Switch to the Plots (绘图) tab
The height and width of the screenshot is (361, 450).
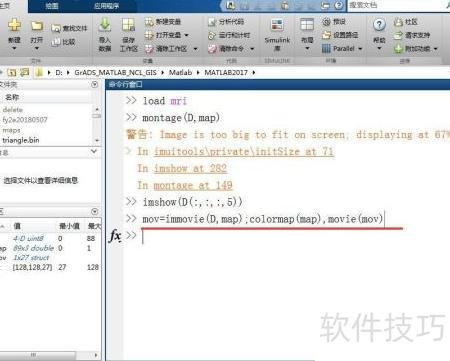click(x=52, y=6)
